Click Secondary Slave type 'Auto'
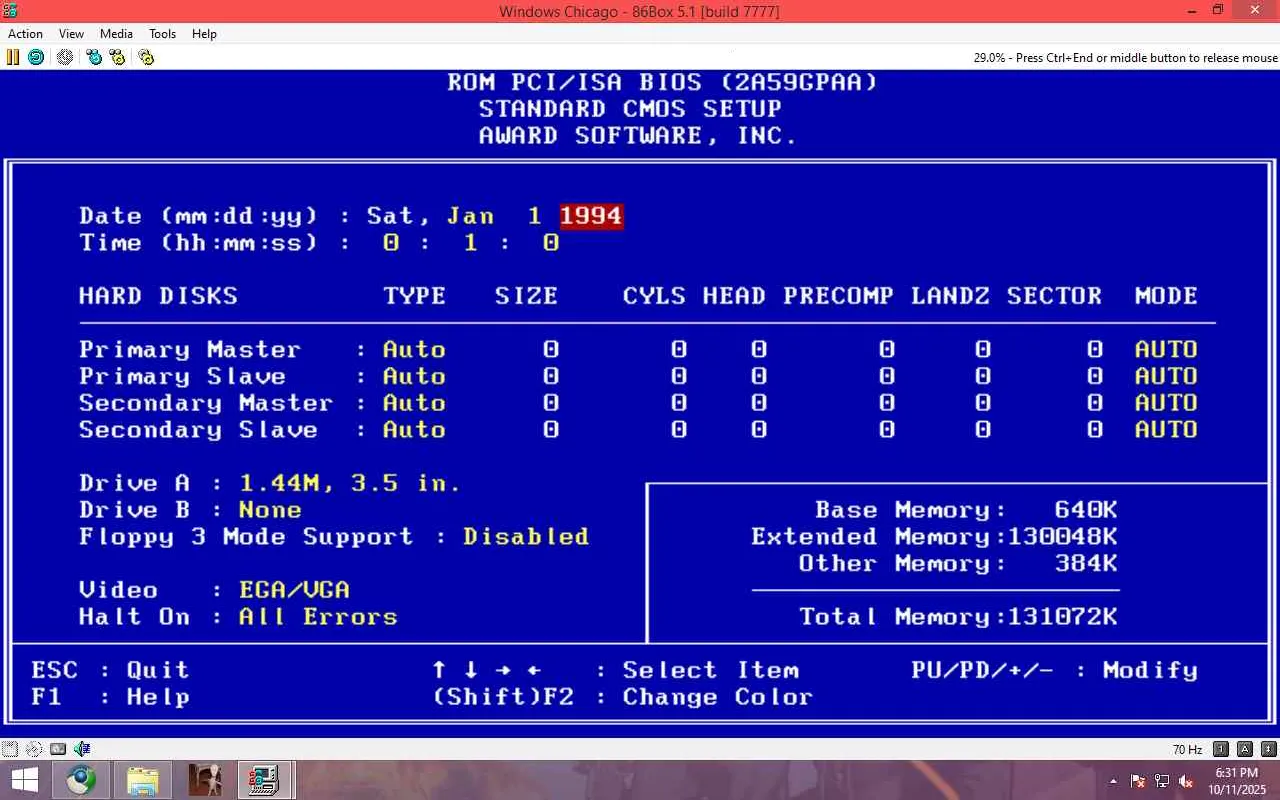 [x=414, y=430]
